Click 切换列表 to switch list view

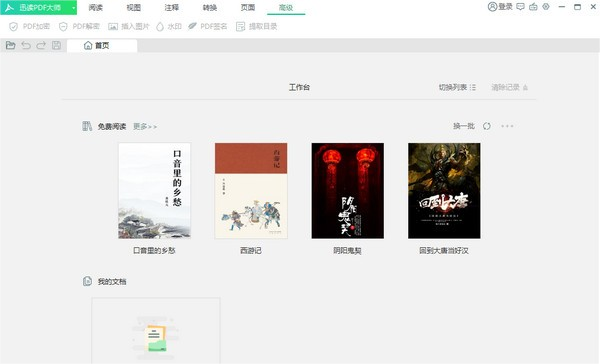pyautogui.click(x=457, y=87)
